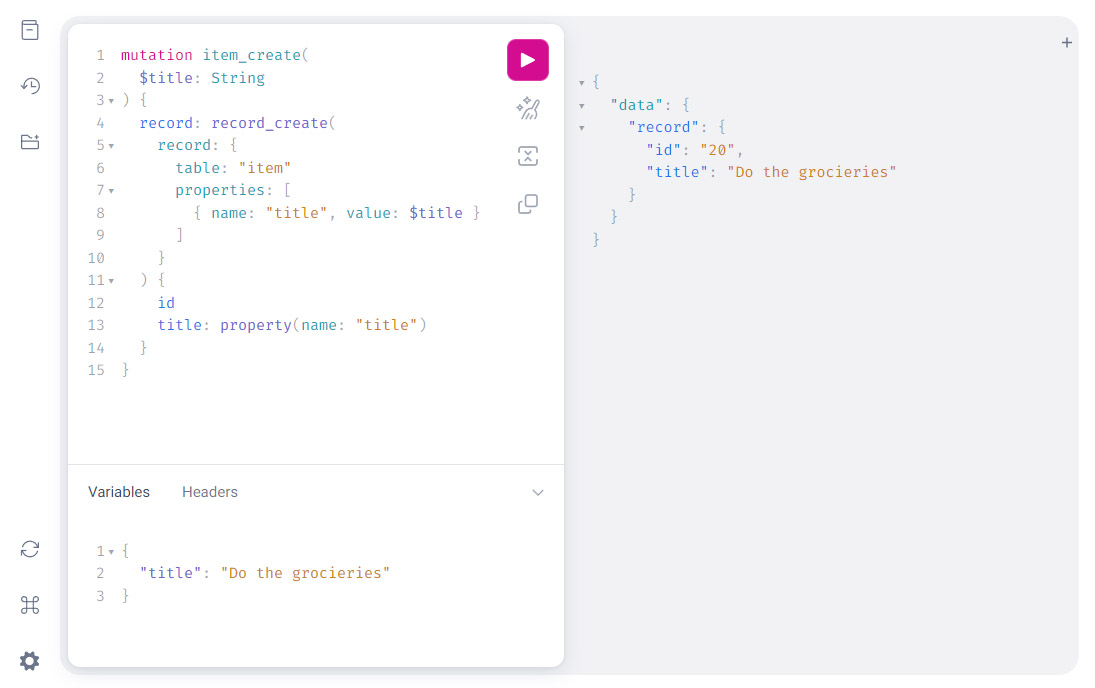Image resolution: width=1095 pixels, height=688 pixels.
Task: Prettify the query with the sparkle brush icon
Action: click(527, 108)
